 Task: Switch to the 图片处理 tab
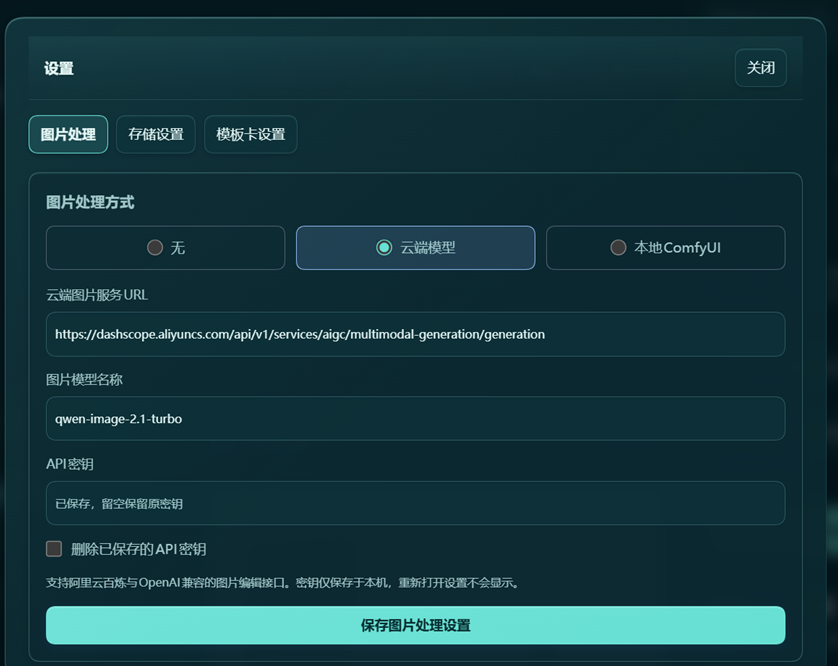click(68, 134)
